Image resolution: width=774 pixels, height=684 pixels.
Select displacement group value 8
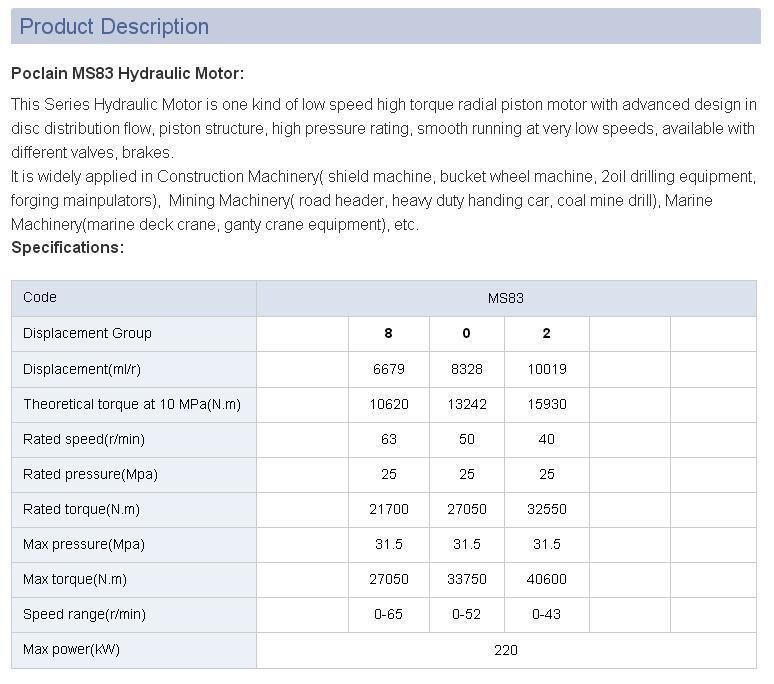(388, 333)
